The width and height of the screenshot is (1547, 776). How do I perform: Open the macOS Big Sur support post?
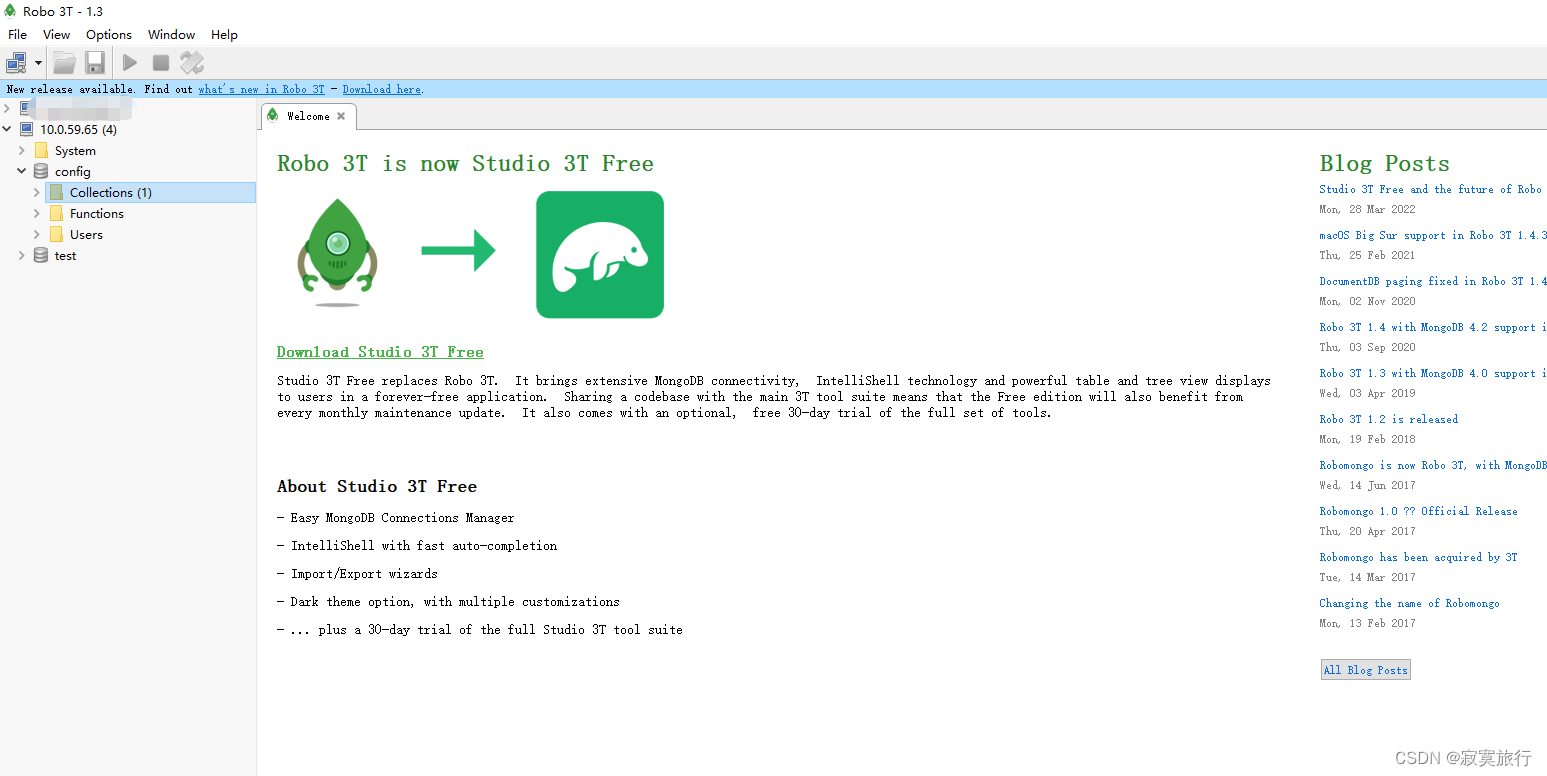[1432, 235]
